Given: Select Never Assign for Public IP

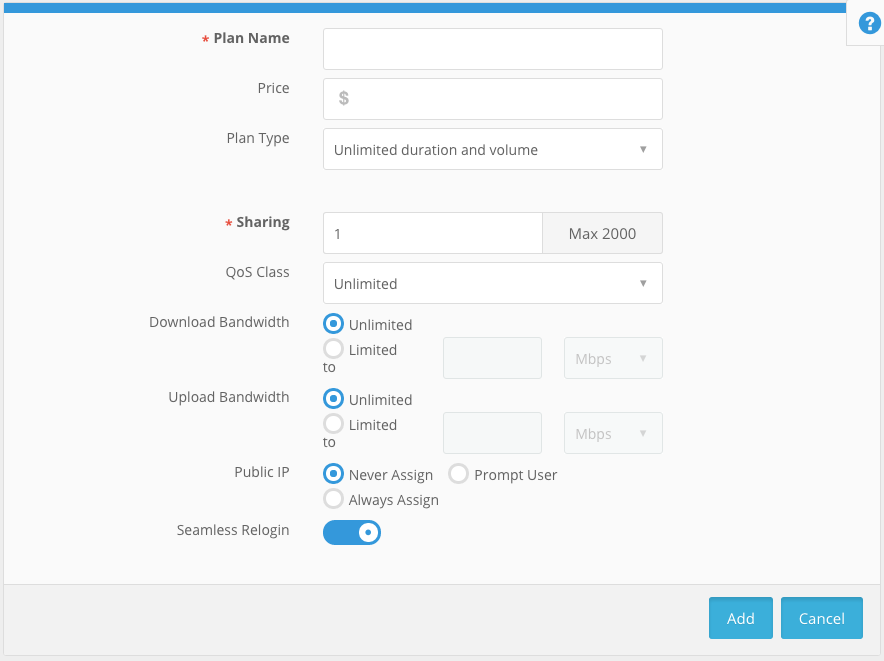Looking at the screenshot, I should tap(334, 474).
